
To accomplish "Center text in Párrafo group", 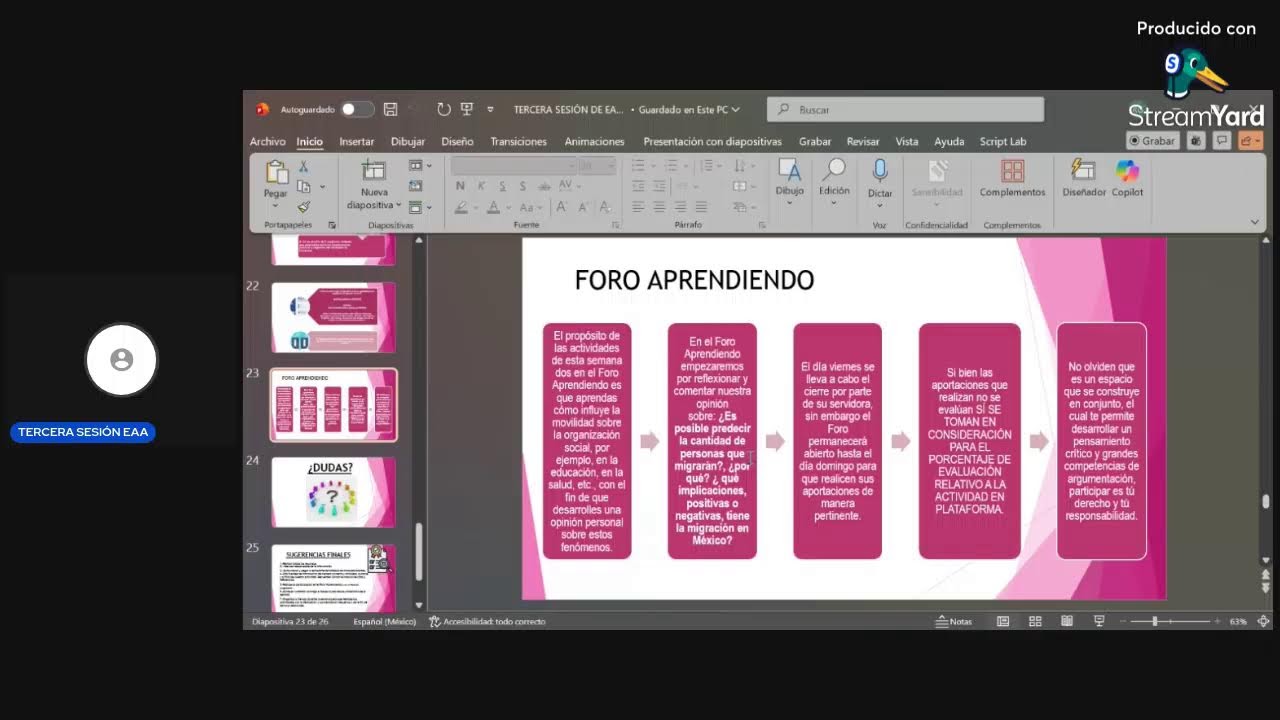I will tap(659, 207).
